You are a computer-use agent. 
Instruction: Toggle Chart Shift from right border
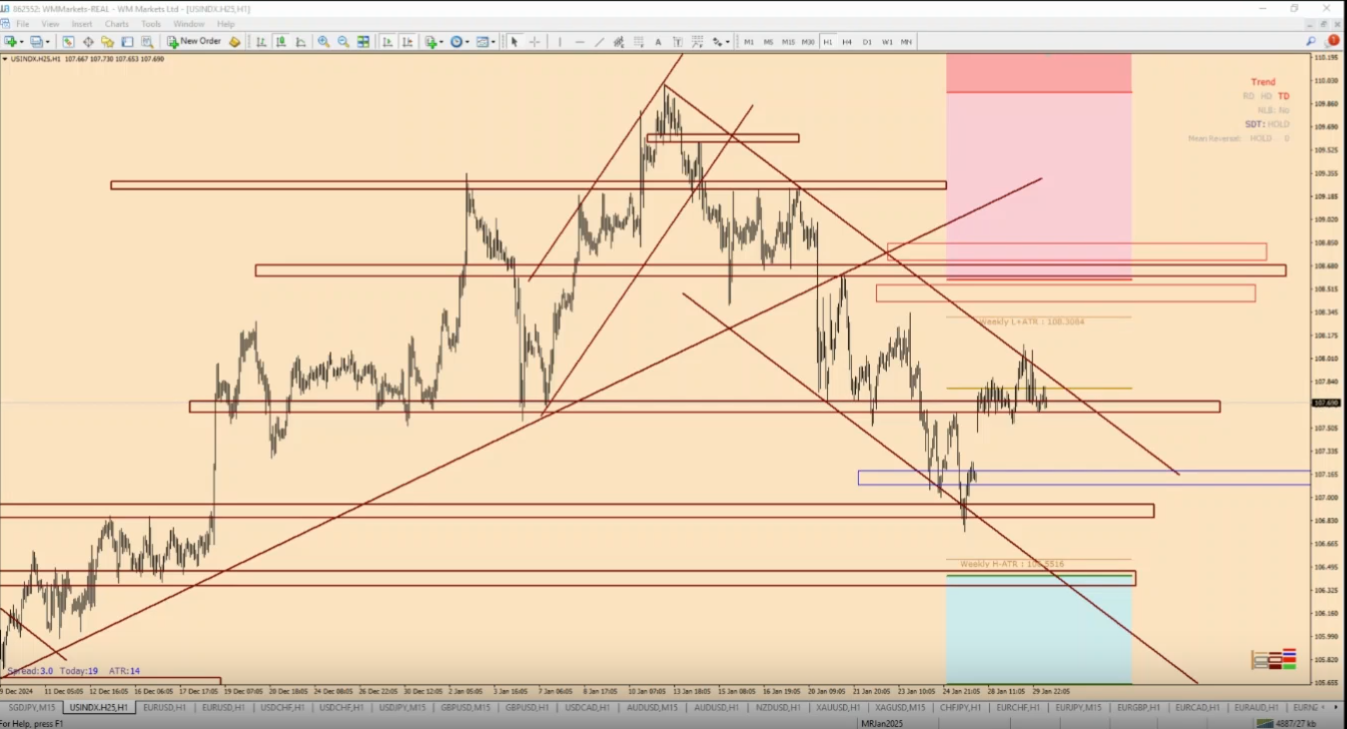pyautogui.click(x=408, y=42)
